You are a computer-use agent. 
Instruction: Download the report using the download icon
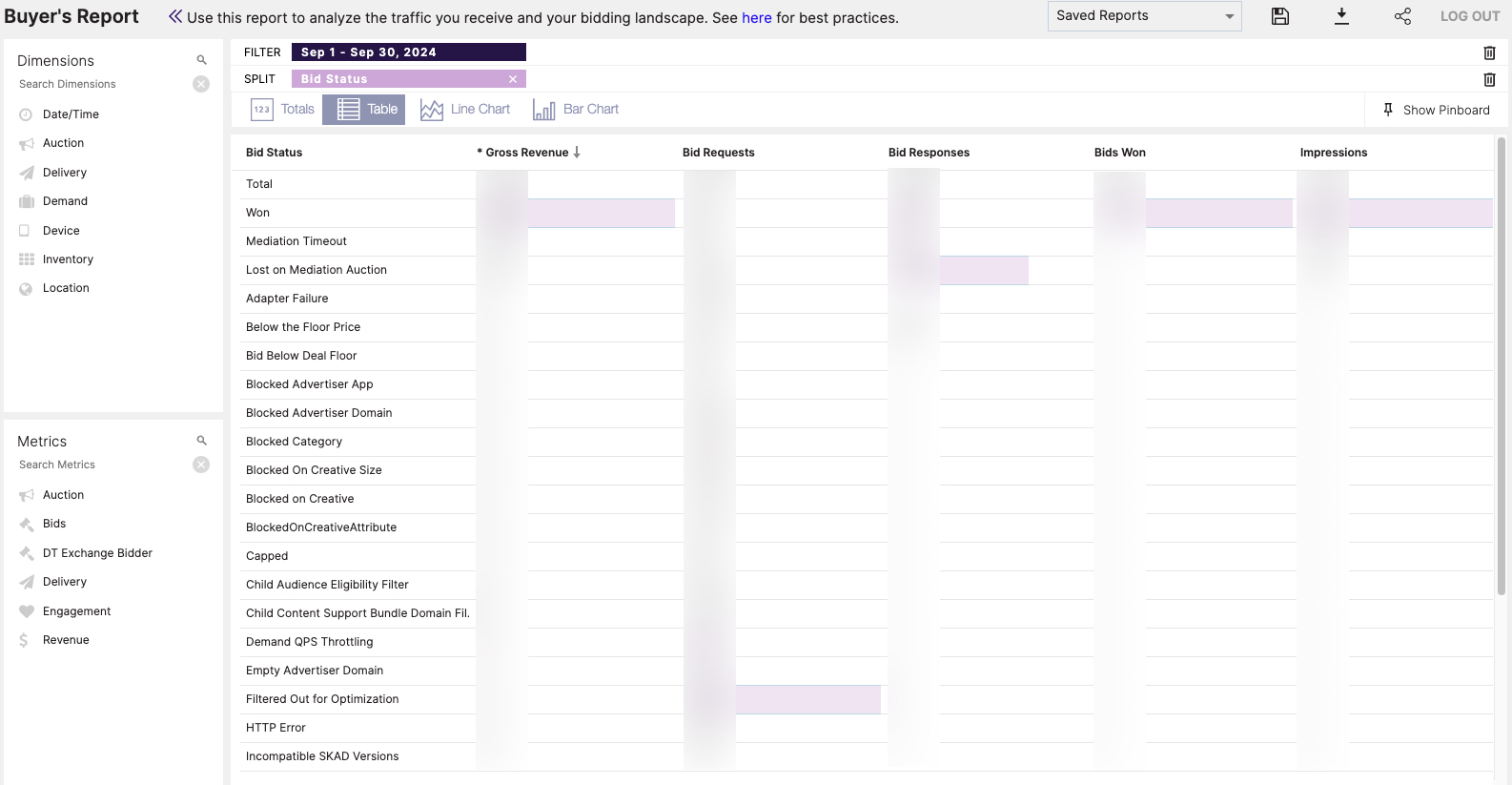[1341, 16]
